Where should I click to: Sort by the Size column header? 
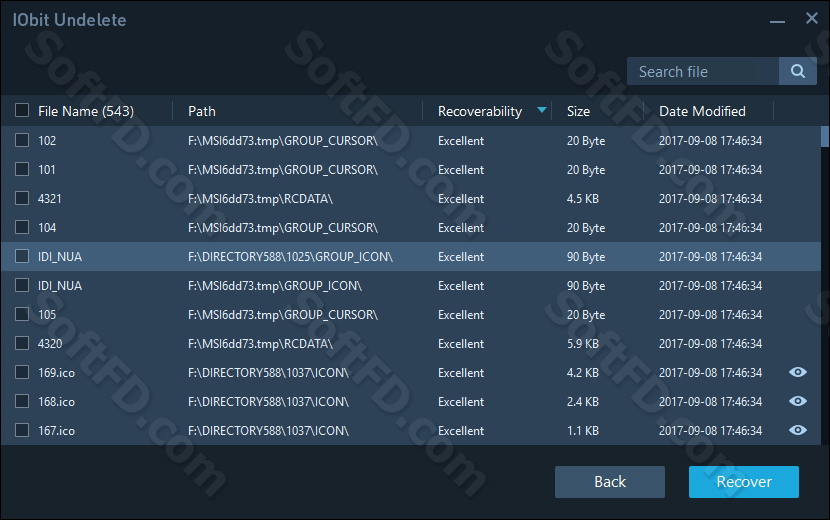coord(578,111)
